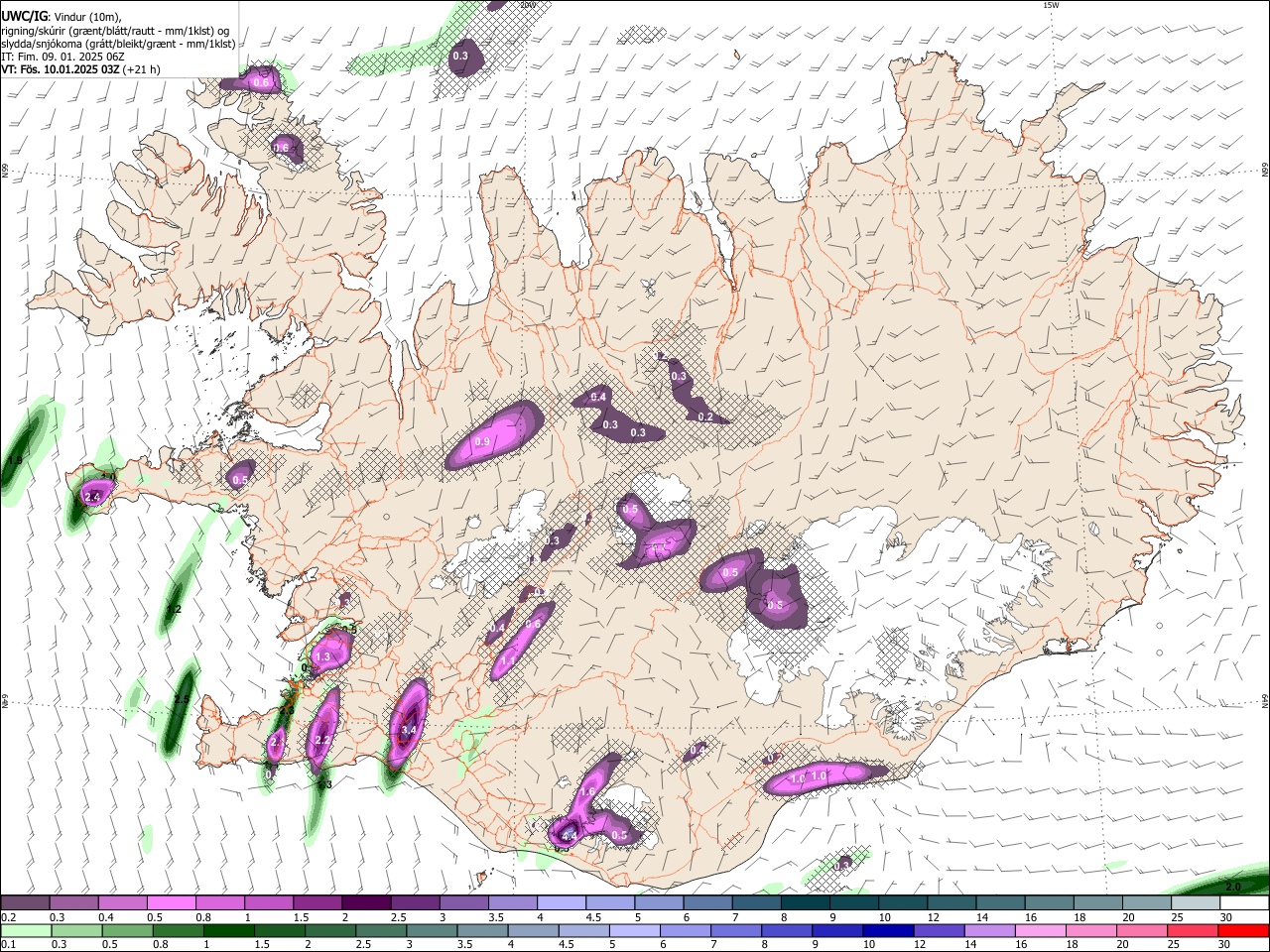
Task: Click the 3.4 precipitation value on the map
Action: point(408,730)
